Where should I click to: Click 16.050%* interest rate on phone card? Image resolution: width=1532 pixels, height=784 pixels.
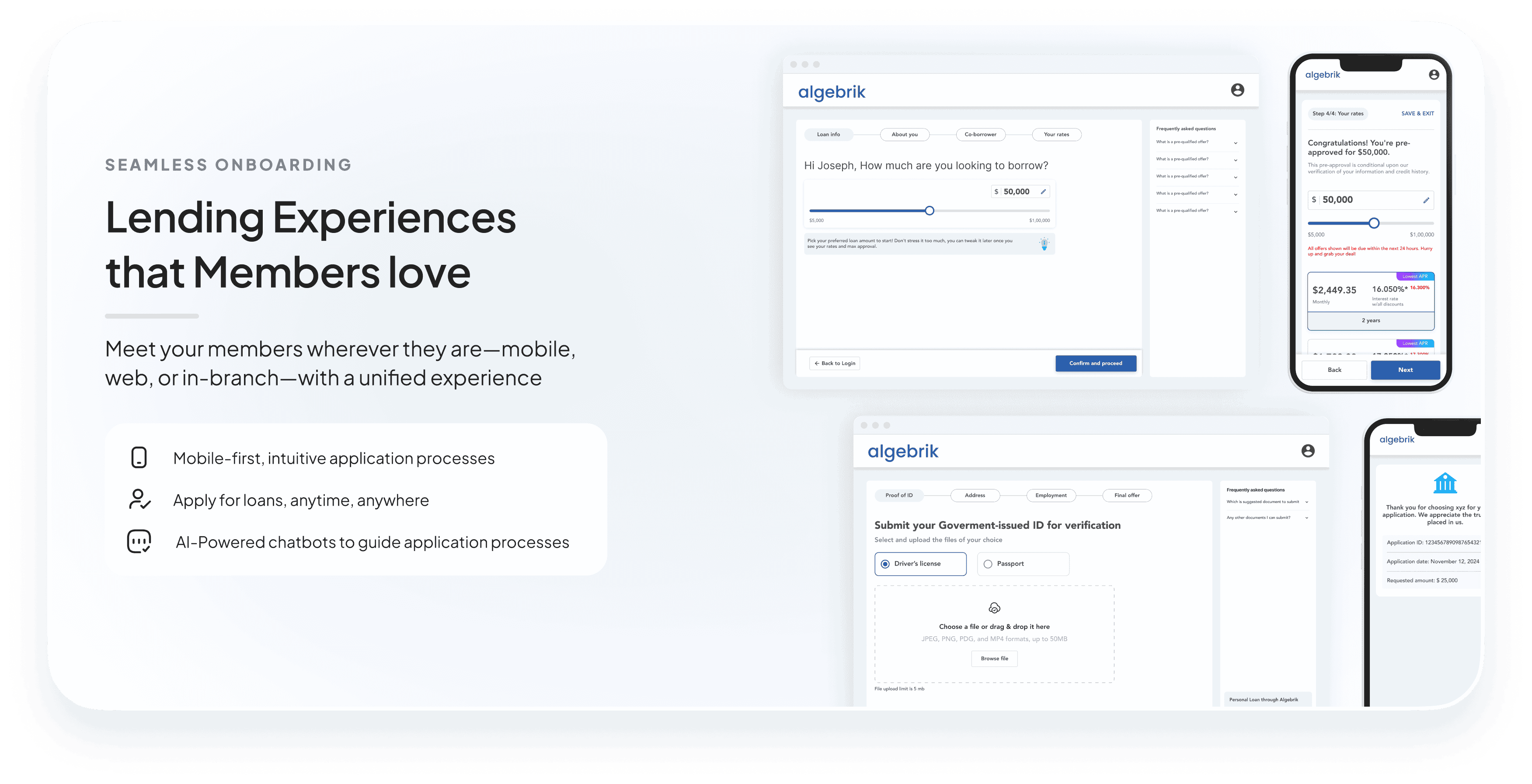coord(1389,289)
